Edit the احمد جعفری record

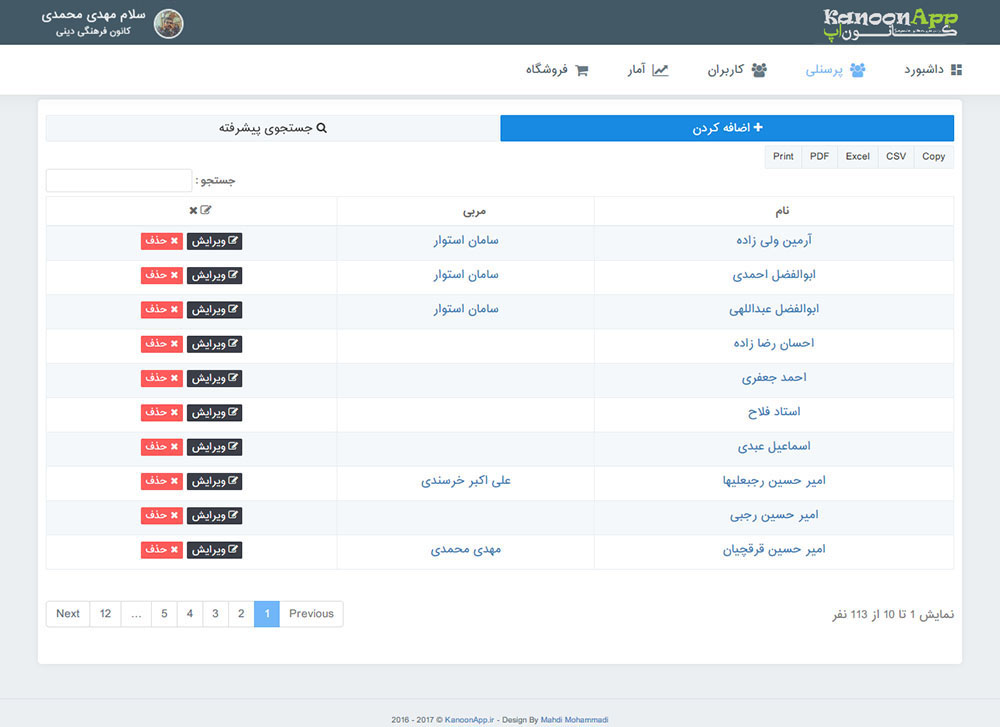click(215, 378)
